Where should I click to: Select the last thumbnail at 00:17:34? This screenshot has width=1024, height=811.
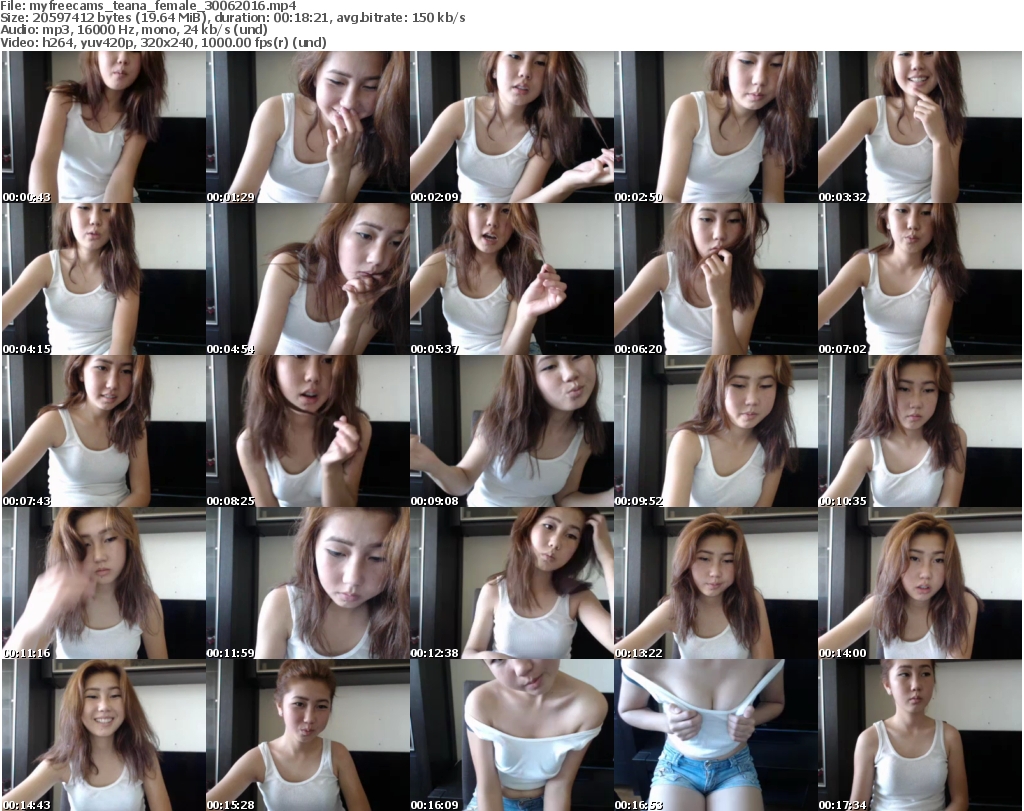coord(919,735)
